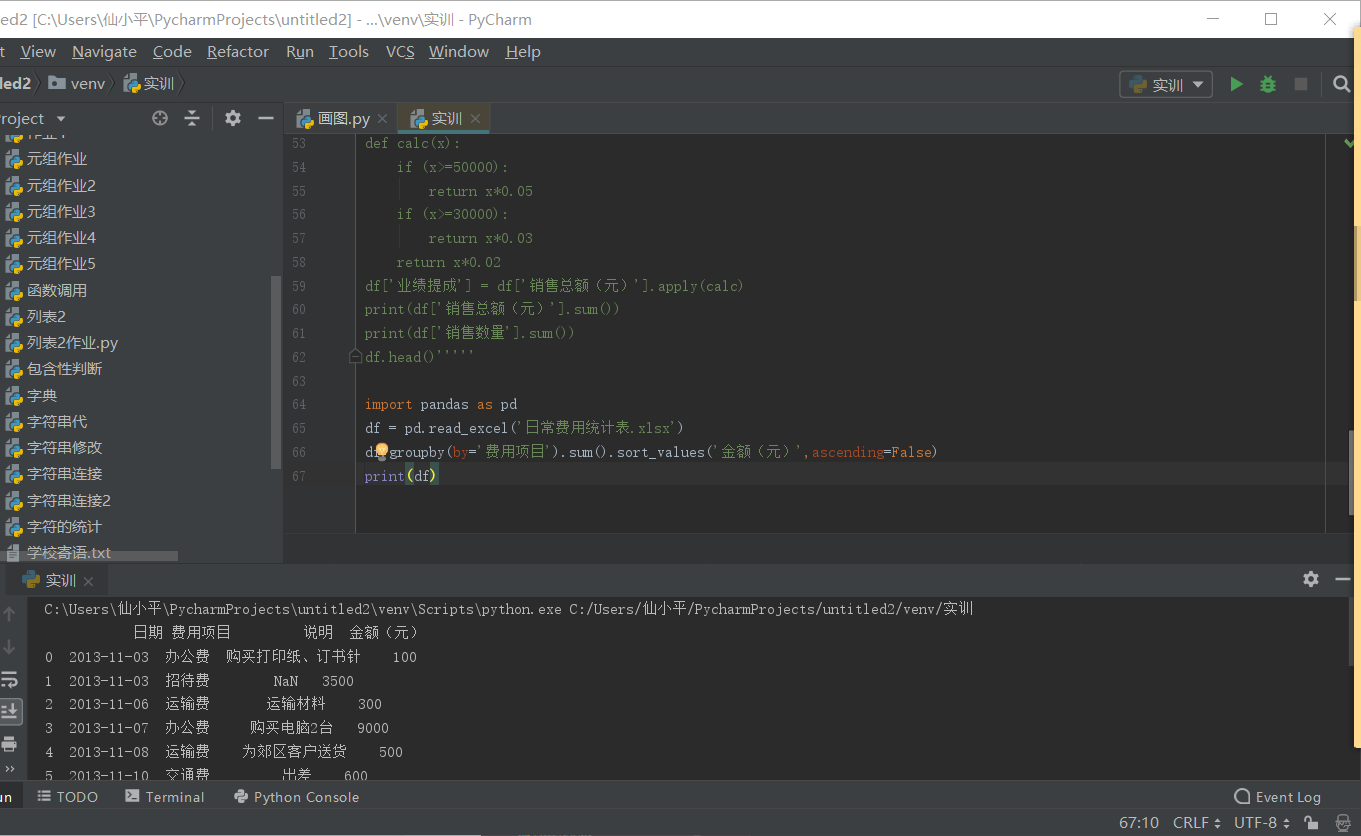Open Project panel settings gear
This screenshot has width=1361, height=836.
[x=233, y=118]
